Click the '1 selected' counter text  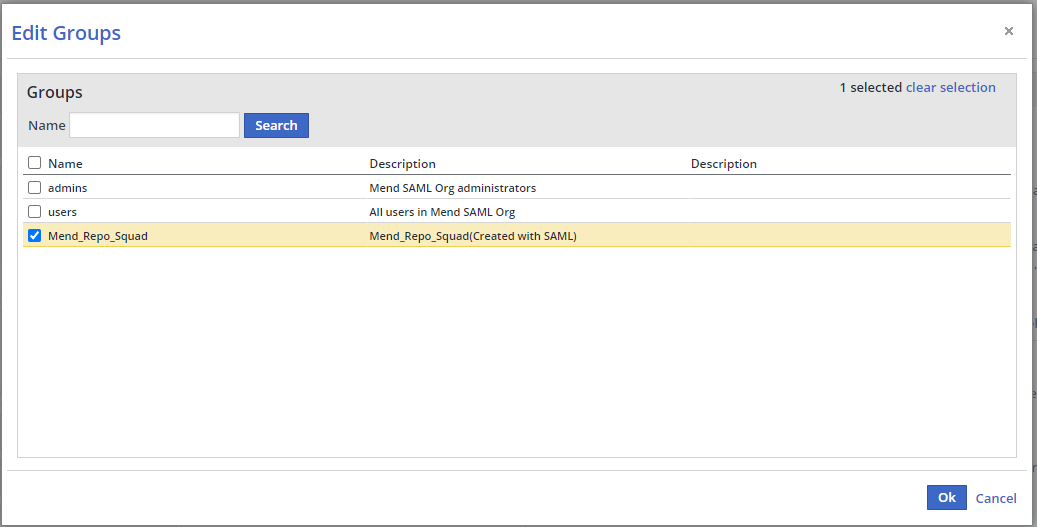click(870, 87)
